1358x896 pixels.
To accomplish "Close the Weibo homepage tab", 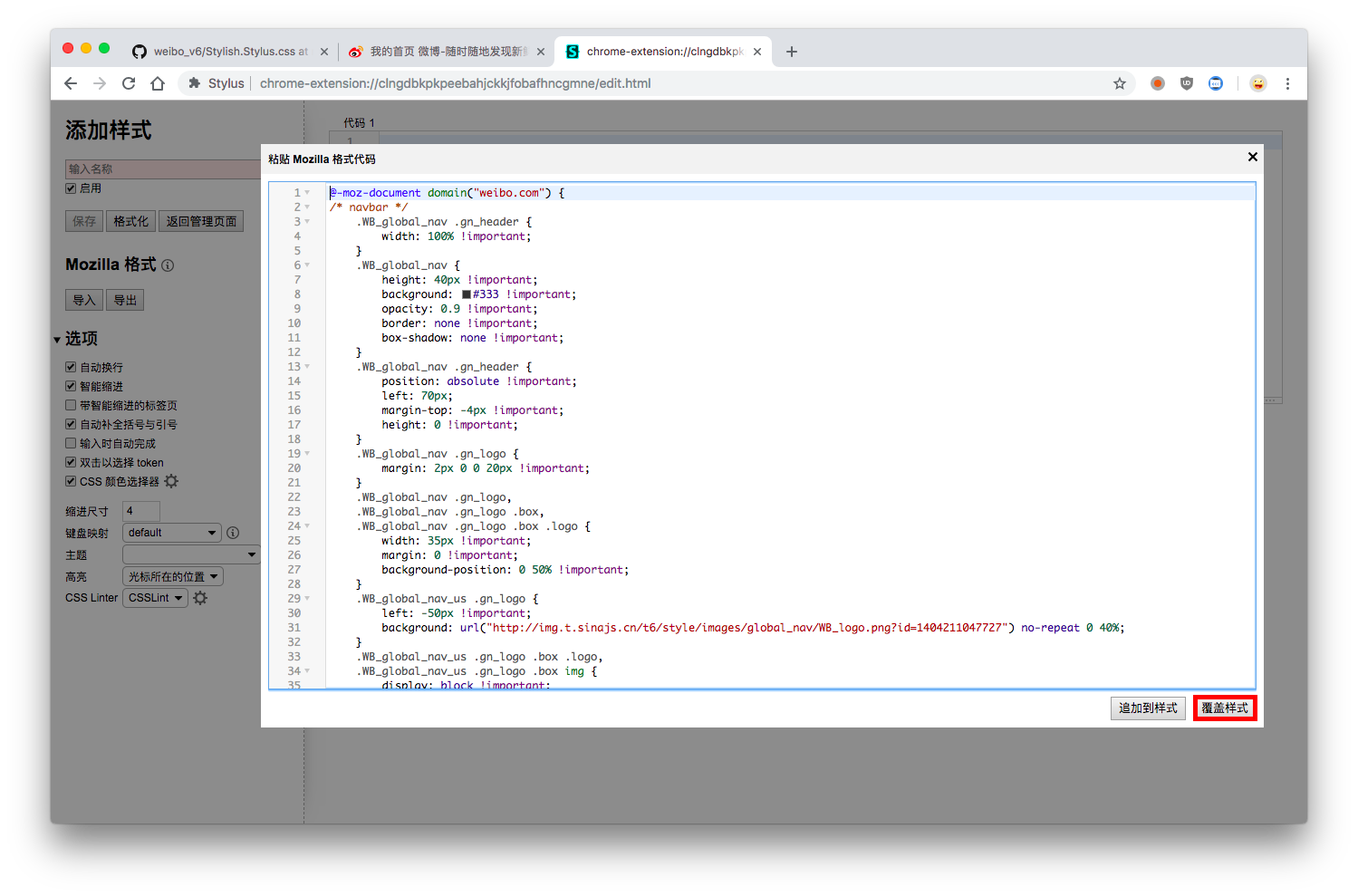I will [x=541, y=52].
